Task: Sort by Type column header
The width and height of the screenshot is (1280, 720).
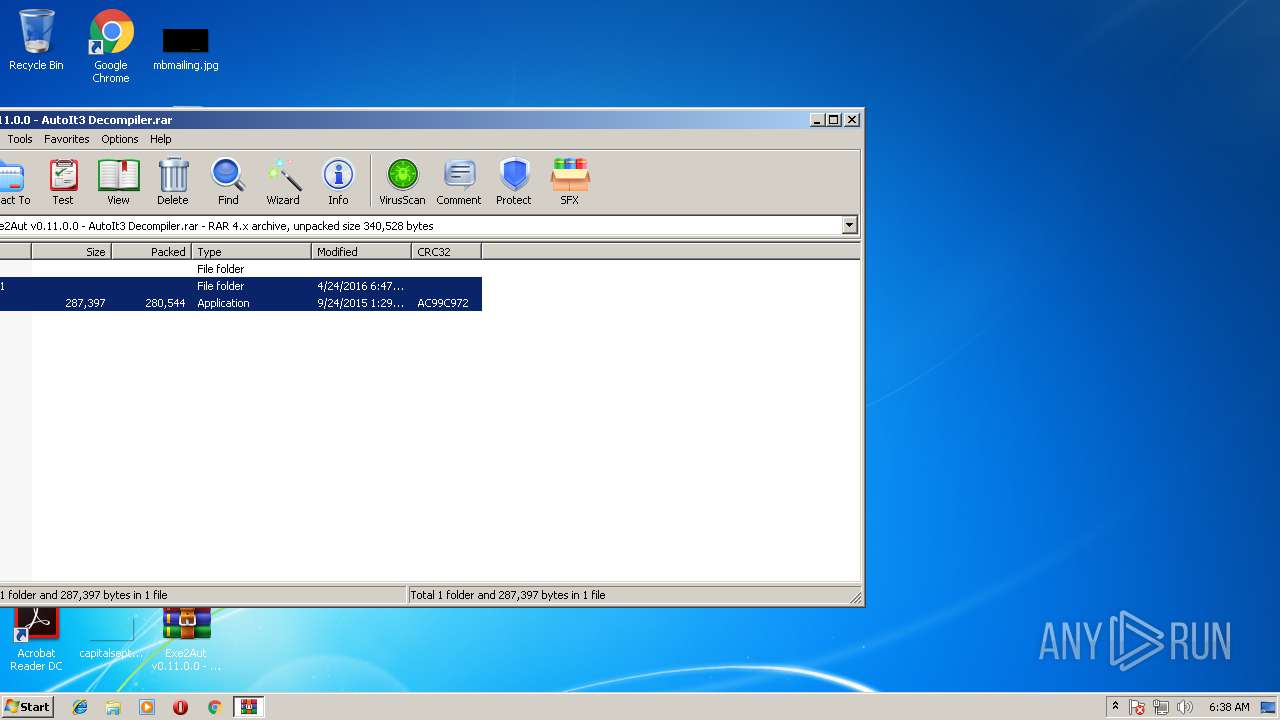Action: point(251,251)
